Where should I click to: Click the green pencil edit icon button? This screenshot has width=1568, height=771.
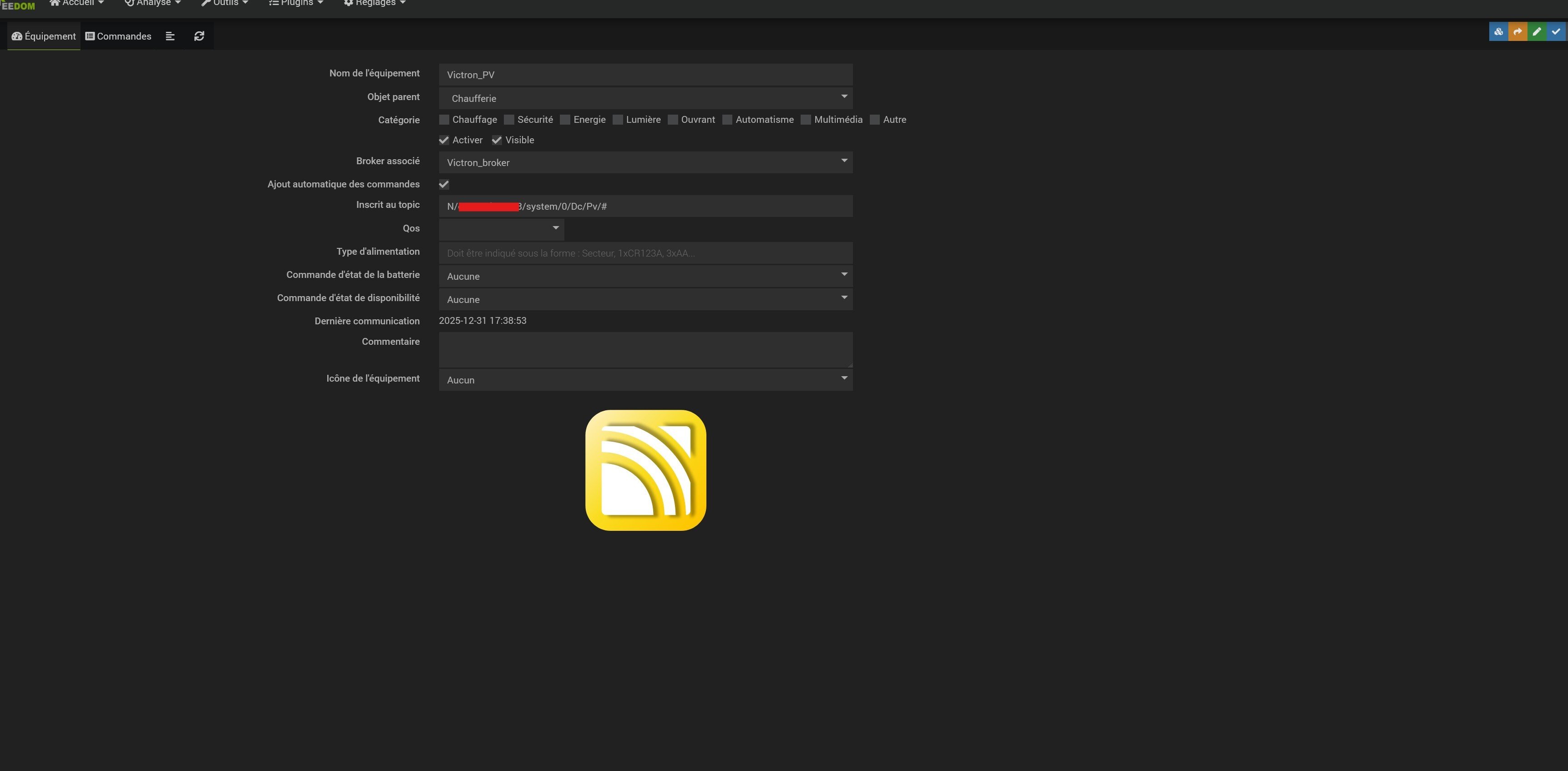click(1536, 32)
